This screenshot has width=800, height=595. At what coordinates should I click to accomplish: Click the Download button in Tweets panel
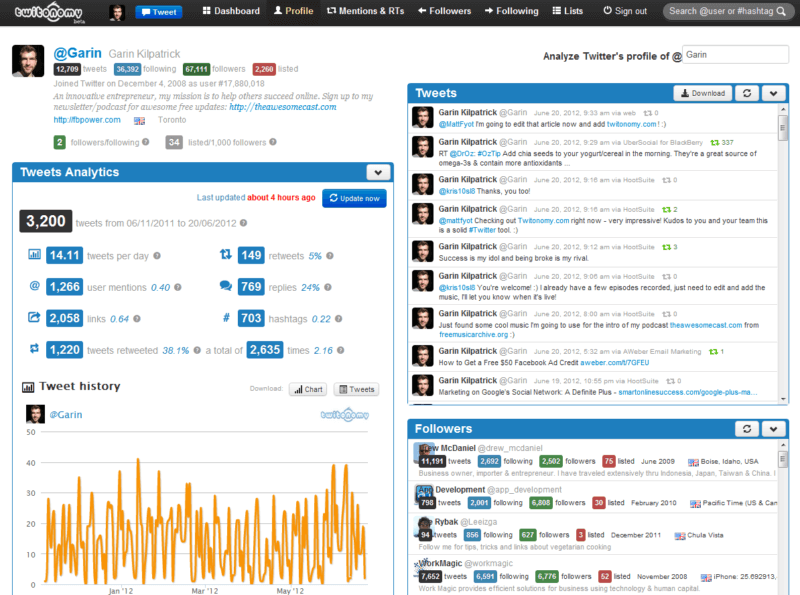pyautogui.click(x=703, y=93)
